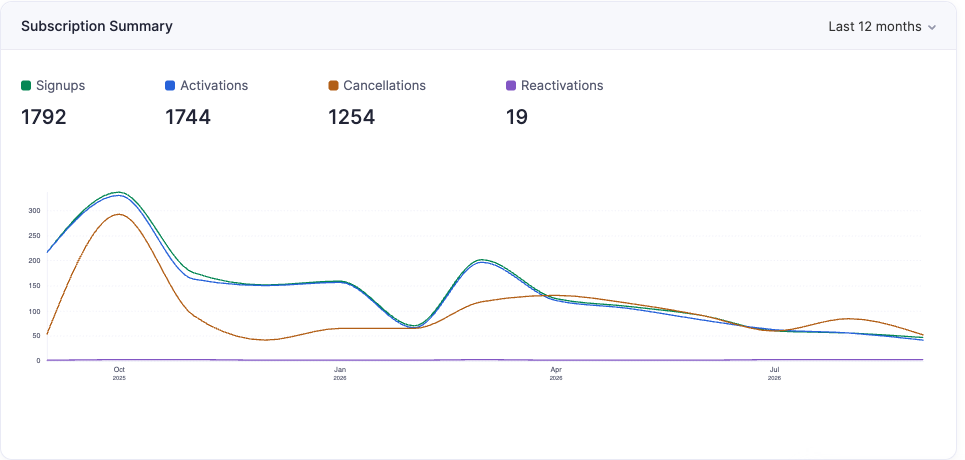Select the Activations legend label
965x460 pixels.
click(x=214, y=86)
